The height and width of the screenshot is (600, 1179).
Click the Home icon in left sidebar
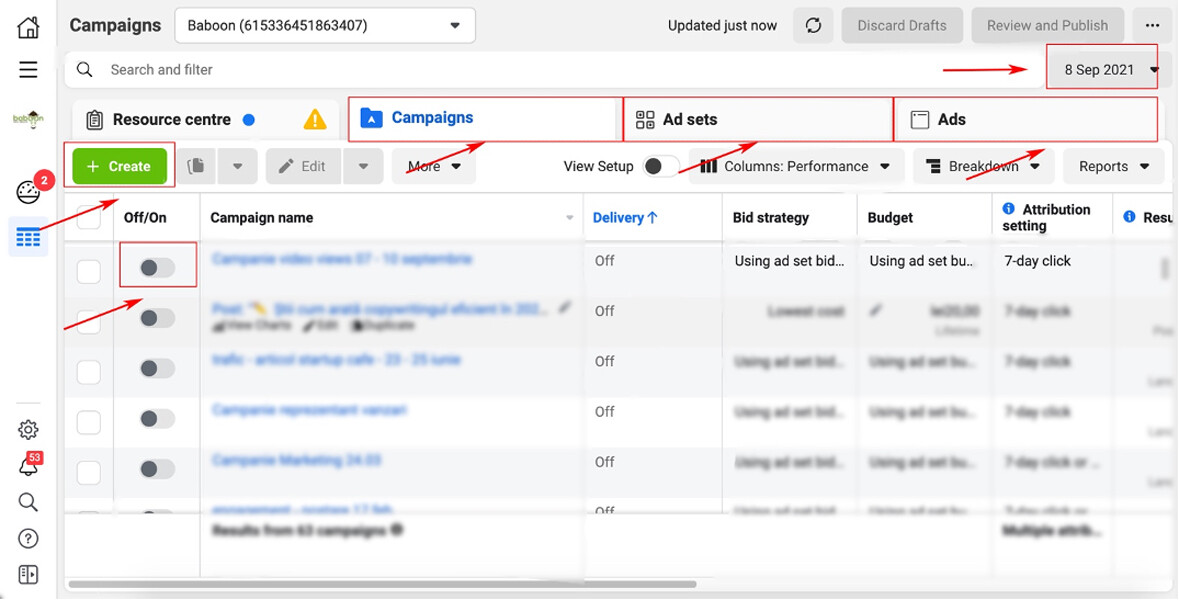click(x=28, y=26)
